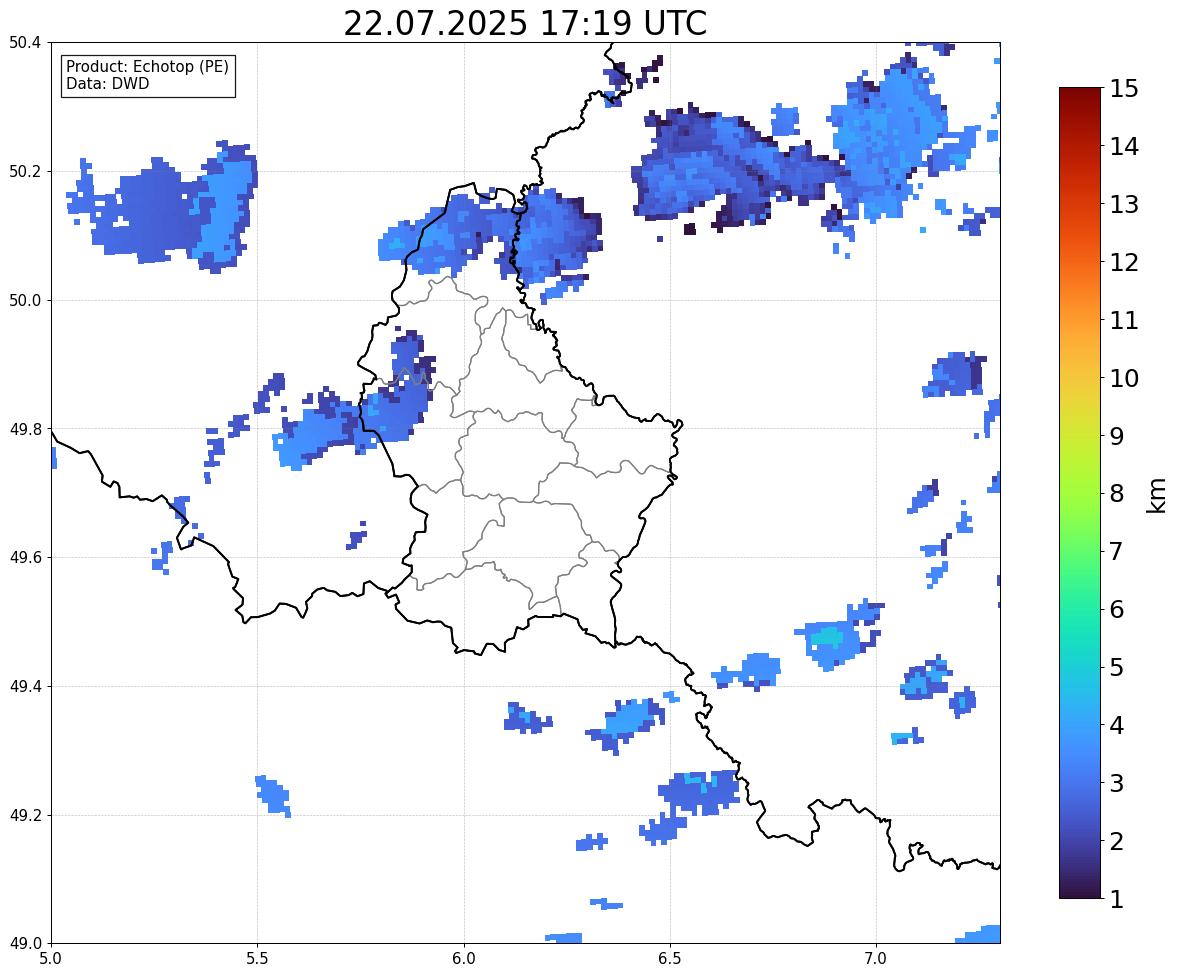The height and width of the screenshot is (976, 1178).
Task: Click the colorbar tick label 3
Action: coord(1116,783)
